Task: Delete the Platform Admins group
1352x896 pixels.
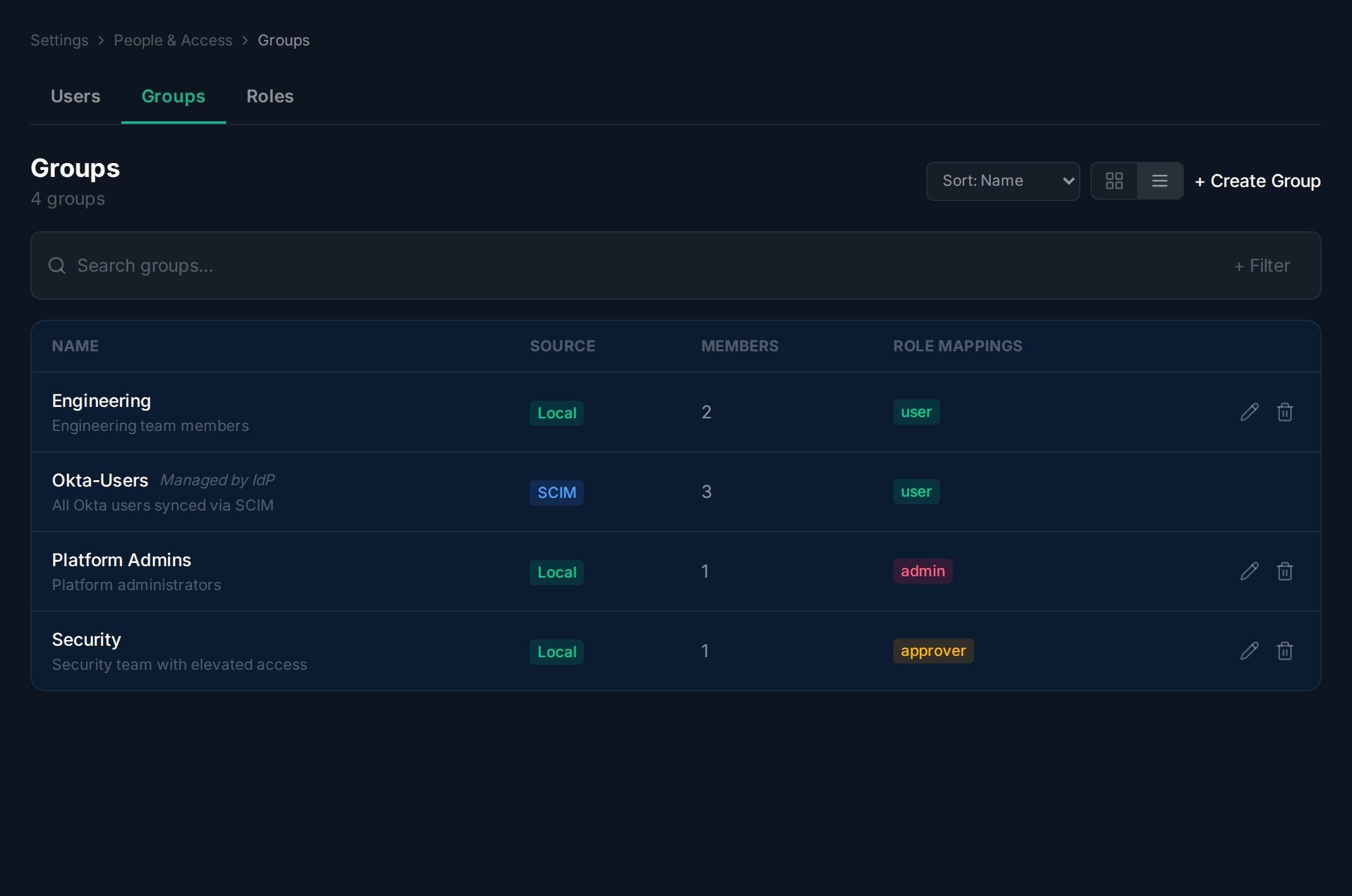Action: coord(1284,571)
